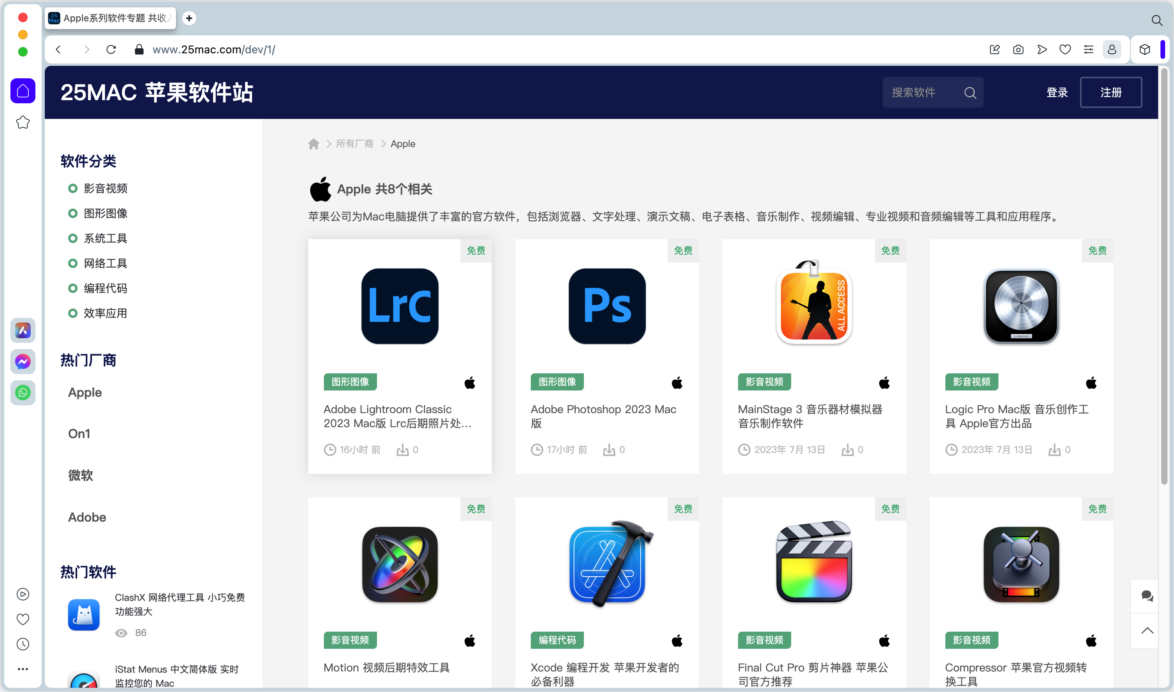The image size is (1174, 692).
Task: Click the browser forward arrow
Action: (x=86, y=49)
